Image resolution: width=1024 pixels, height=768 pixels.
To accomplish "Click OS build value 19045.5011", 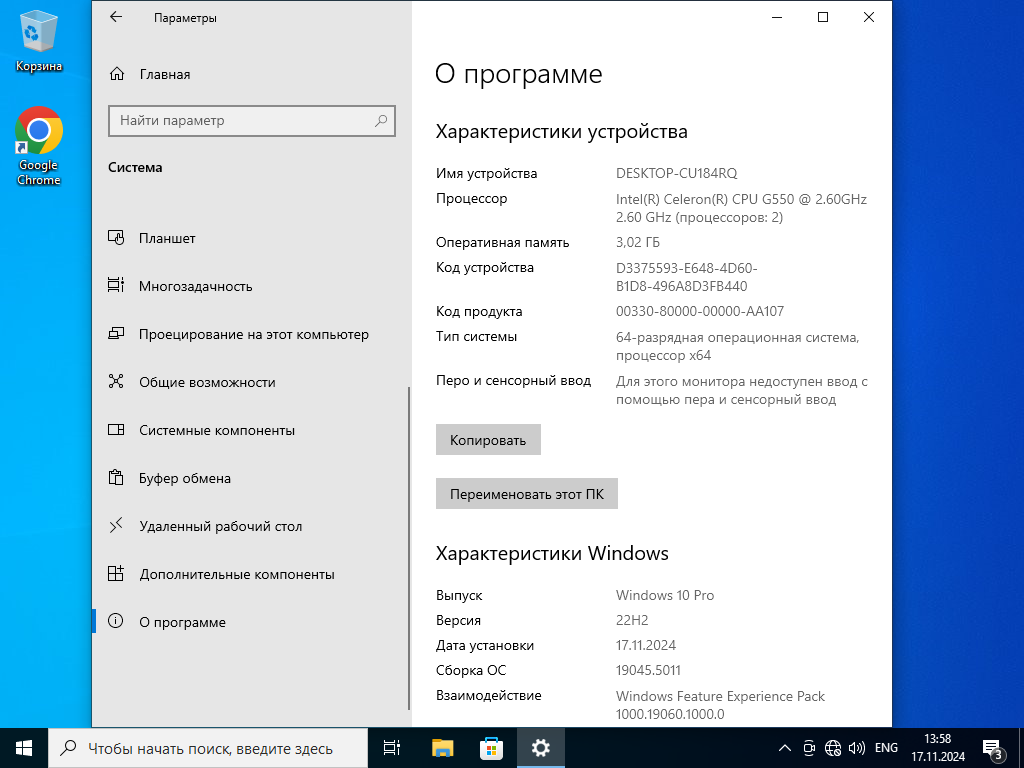I will [x=648, y=670].
